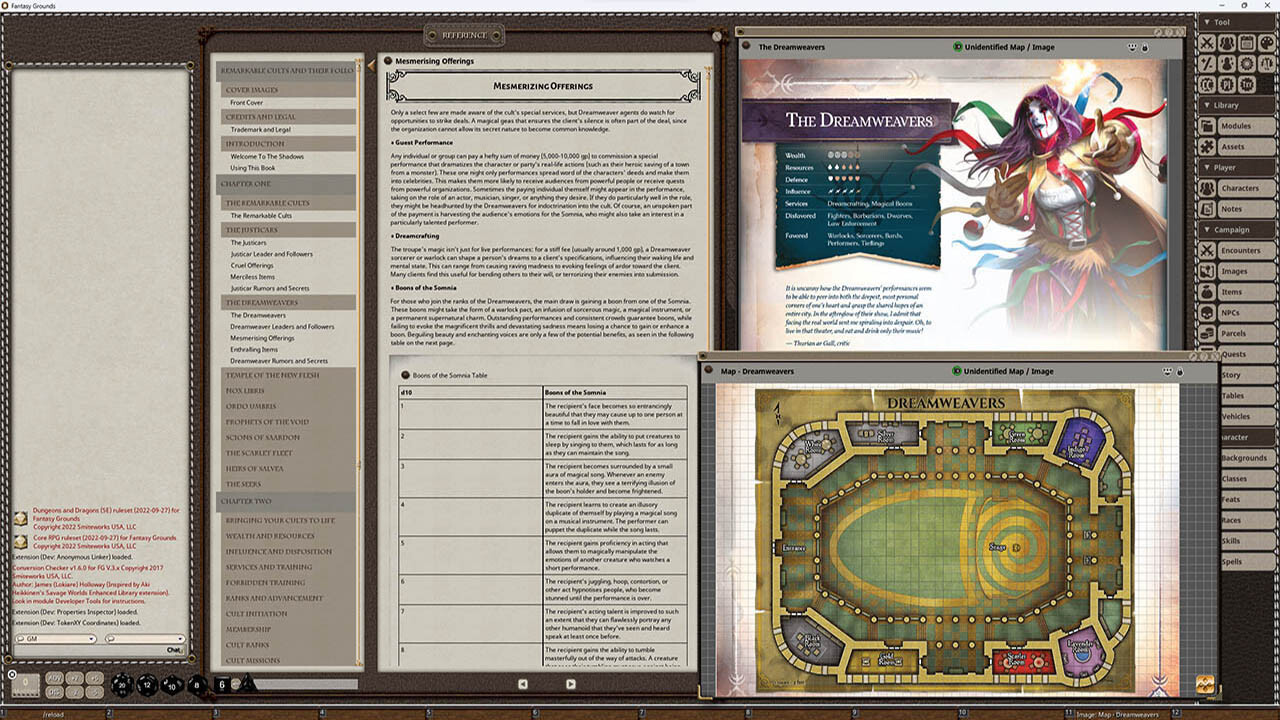The image size is (1280, 720).
Task: Select the crossed swords icon in Tool panel
Action: click(x=1207, y=42)
